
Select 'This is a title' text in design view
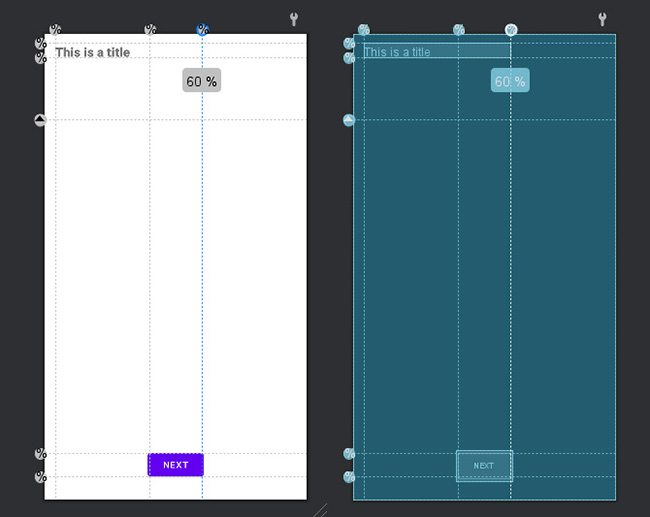coord(92,53)
